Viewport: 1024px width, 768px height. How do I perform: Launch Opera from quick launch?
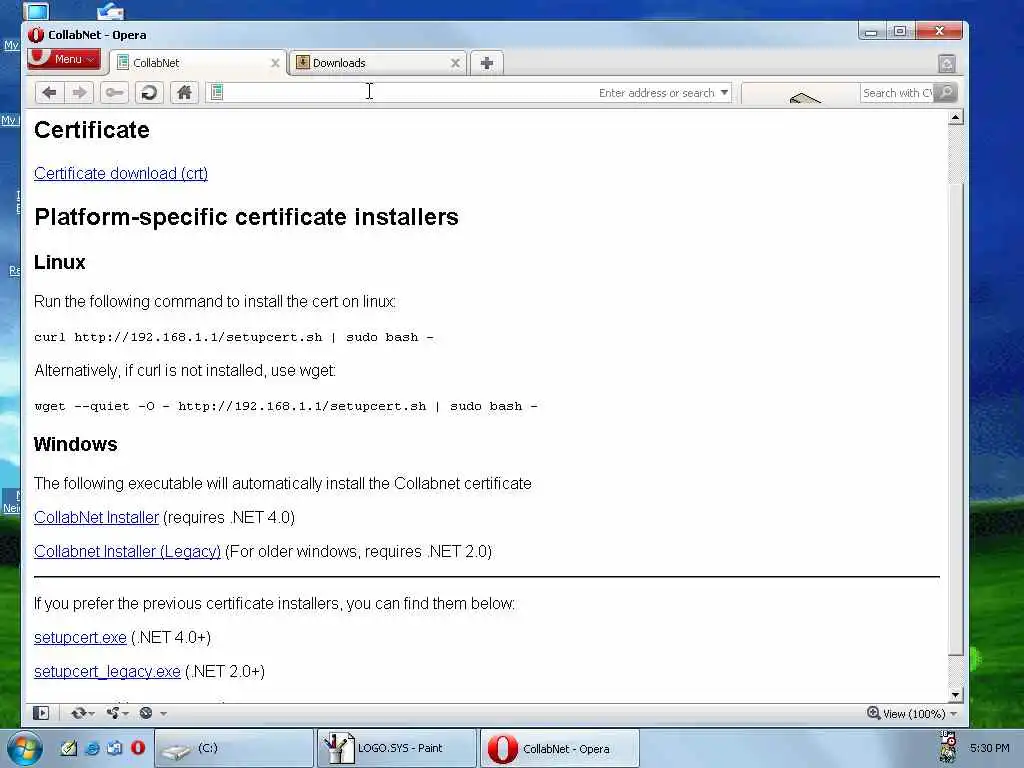click(x=138, y=748)
